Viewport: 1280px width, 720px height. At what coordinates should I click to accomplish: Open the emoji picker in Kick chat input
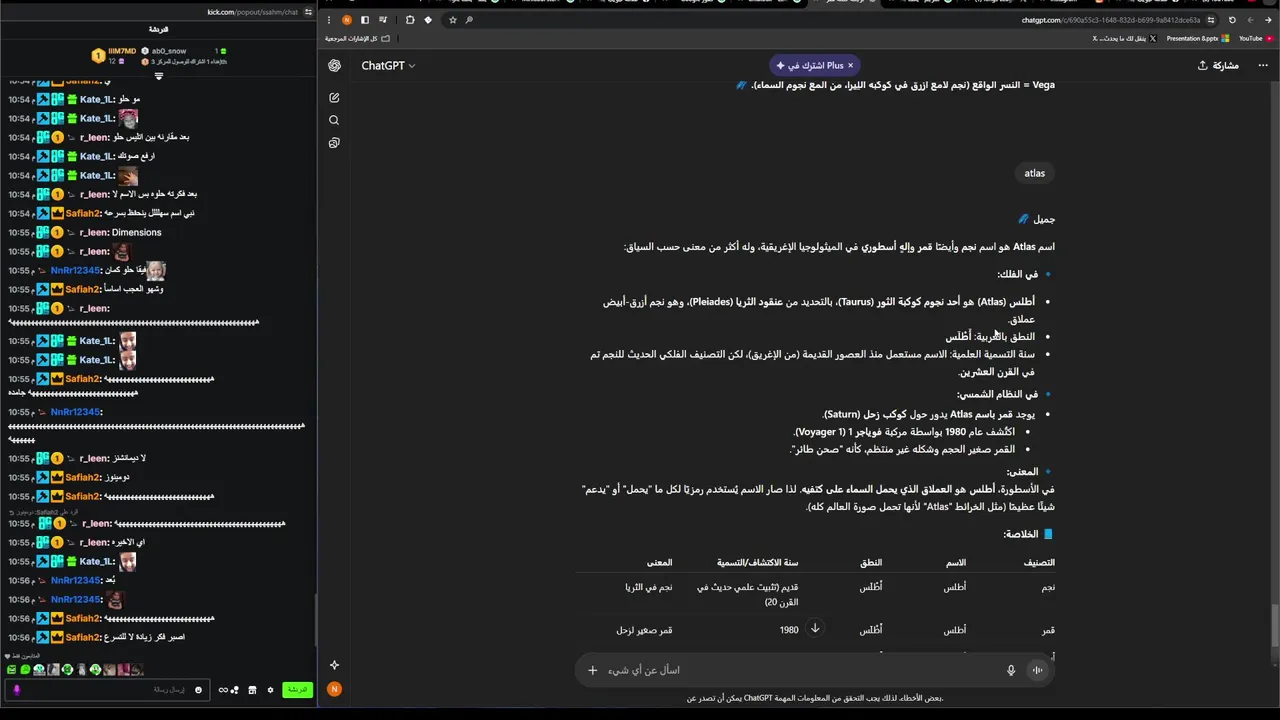[x=198, y=690]
